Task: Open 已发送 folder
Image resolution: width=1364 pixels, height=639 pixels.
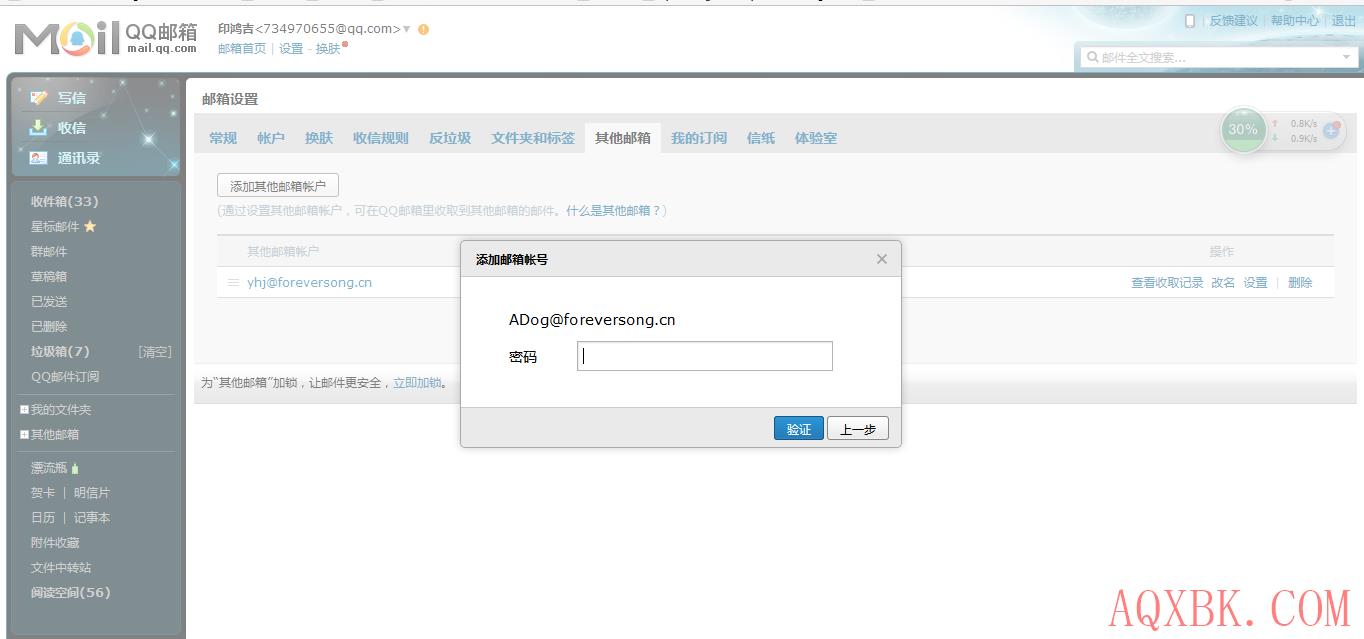Action: 49,301
